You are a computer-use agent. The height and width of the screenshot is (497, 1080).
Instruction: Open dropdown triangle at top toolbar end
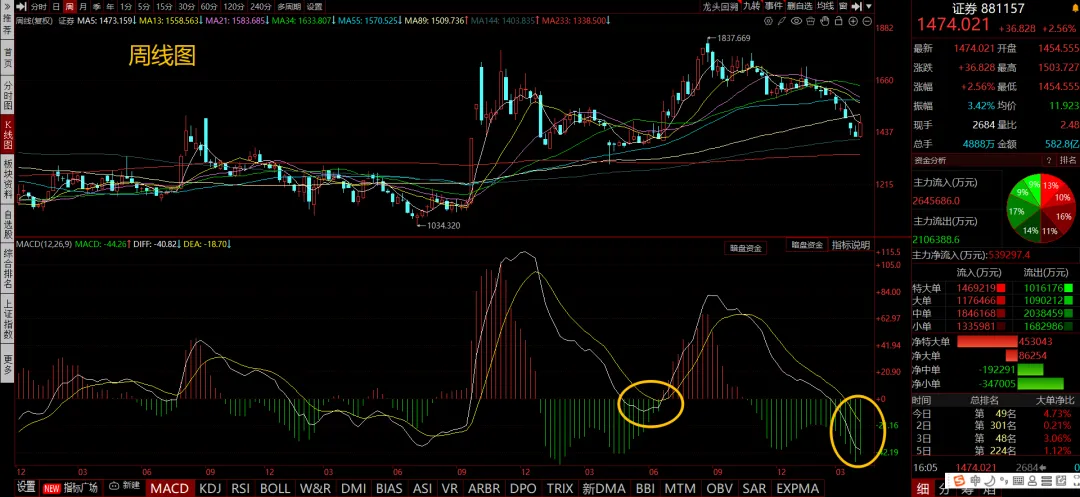tap(869, 6)
